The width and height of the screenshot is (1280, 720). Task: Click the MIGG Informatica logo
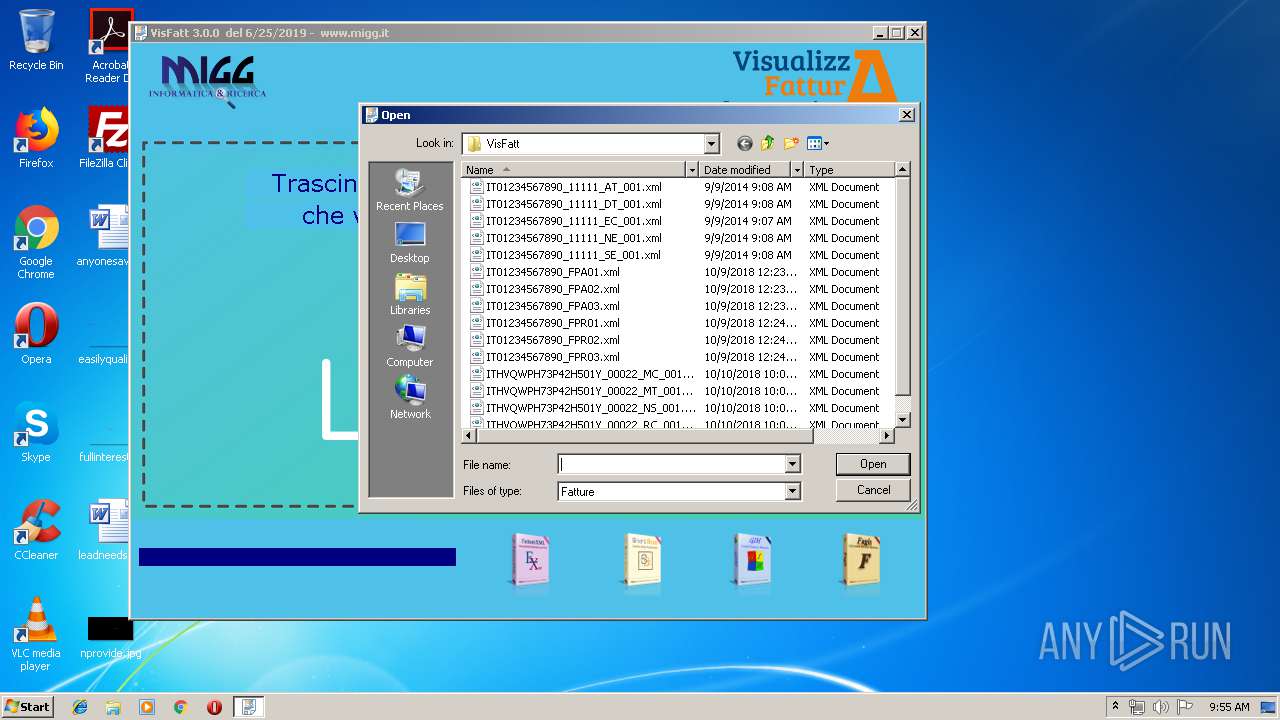[208, 79]
